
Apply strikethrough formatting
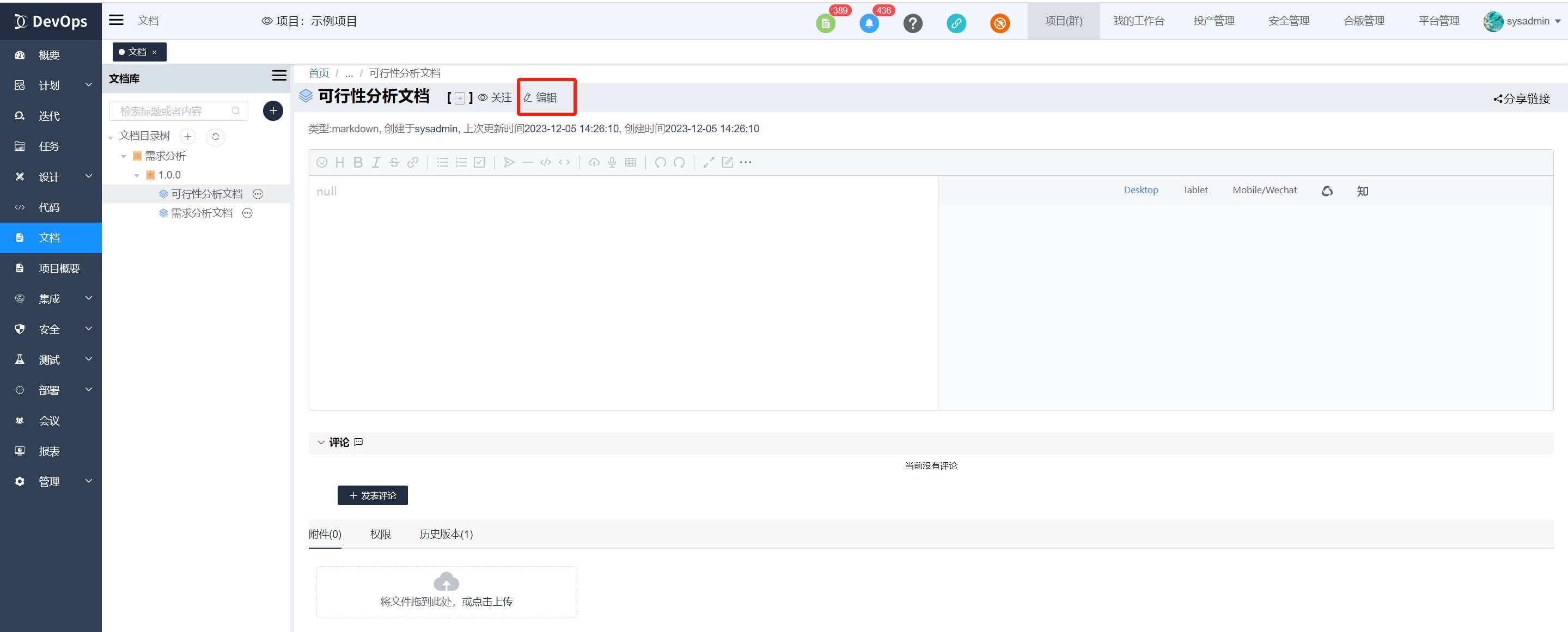(x=394, y=162)
